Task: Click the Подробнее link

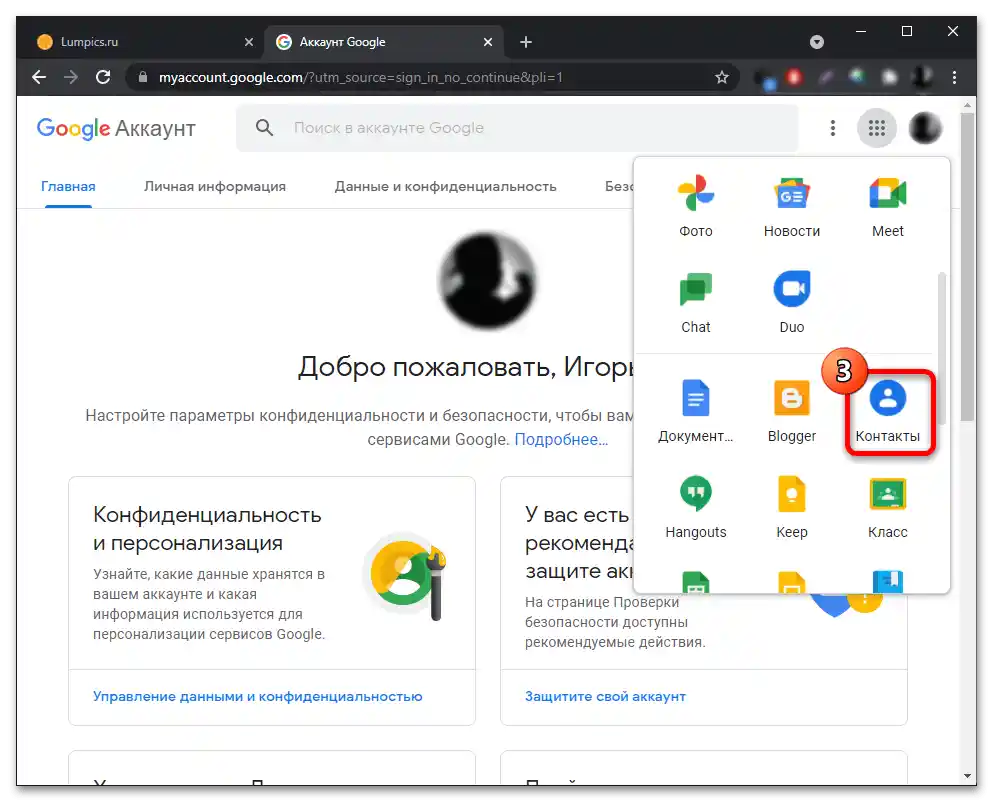Action: pyautogui.click(x=561, y=439)
